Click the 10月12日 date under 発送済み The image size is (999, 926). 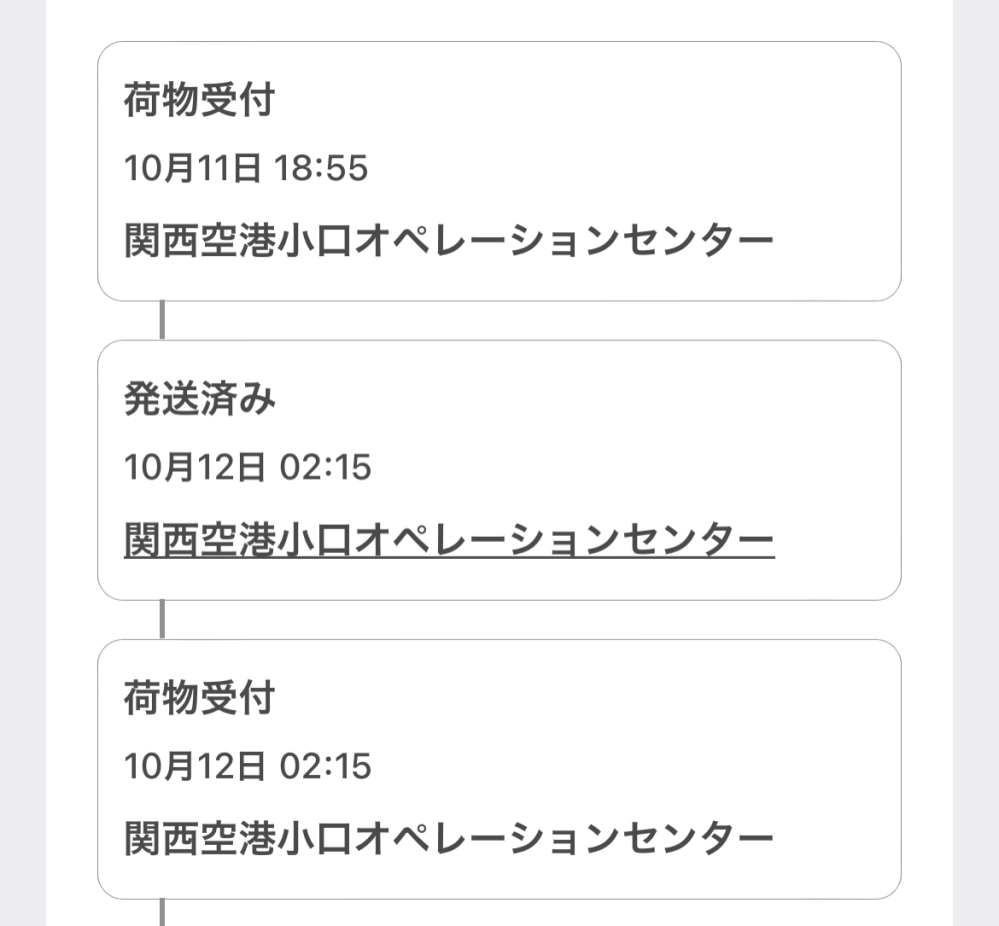click(194, 467)
